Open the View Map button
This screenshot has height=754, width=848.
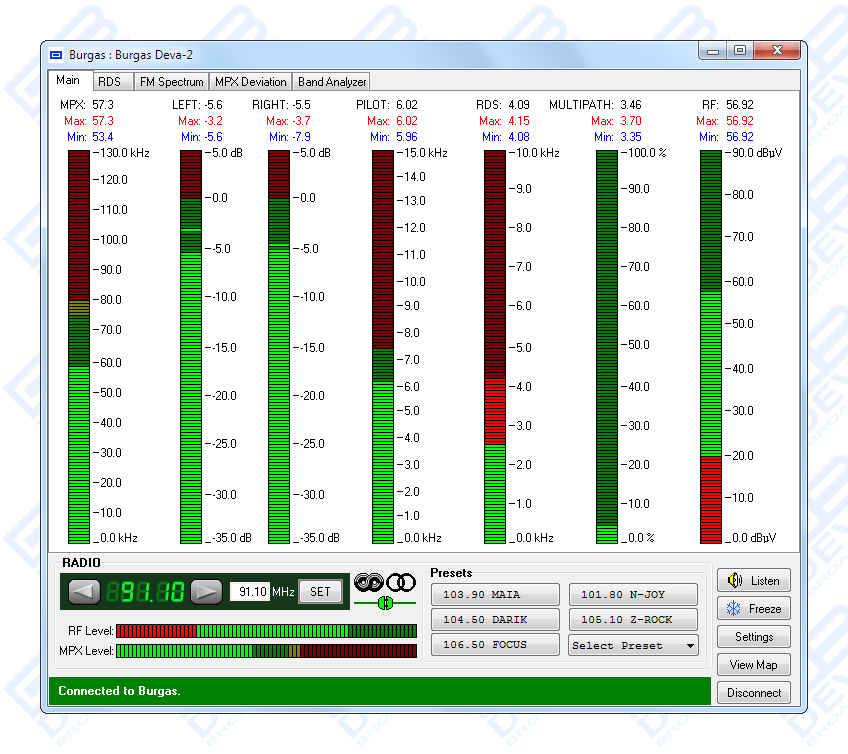[x=754, y=665]
